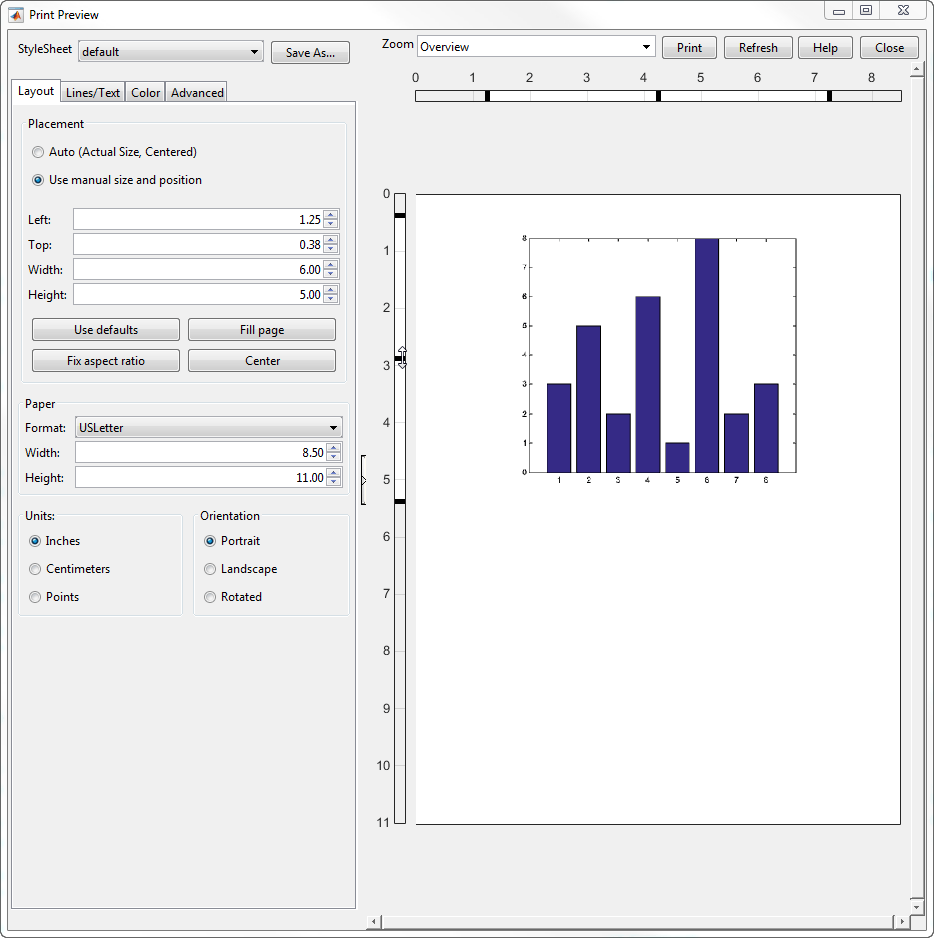Click the Top position input field

(198, 245)
